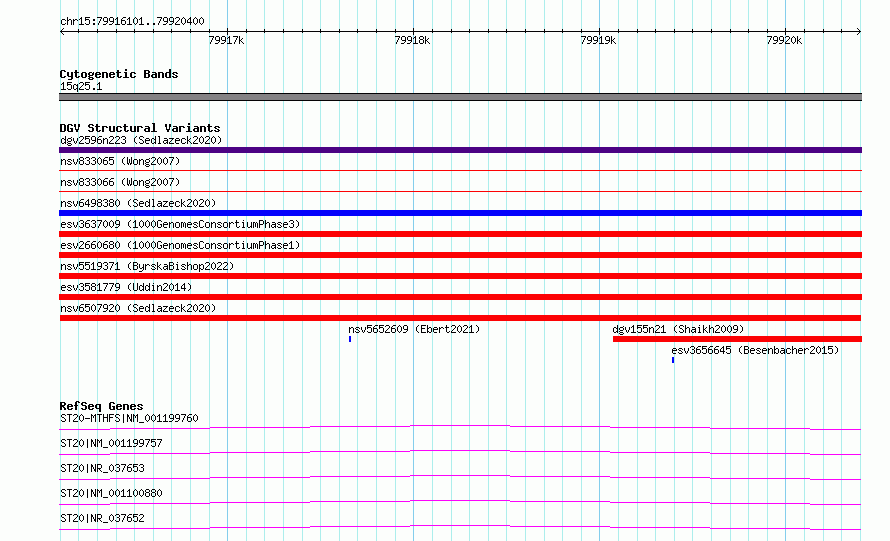This screenshot has width=890, height=541.
Task: Select the magenta ST20|NR_037652 transcript line
Action: click(x=460, y=528)
